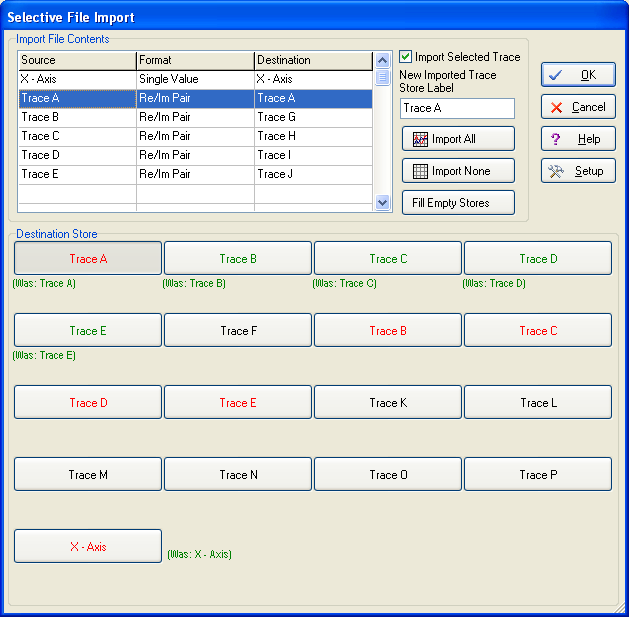Click the red X - Axis destination button
629x617 pixels.
[88, 547]
